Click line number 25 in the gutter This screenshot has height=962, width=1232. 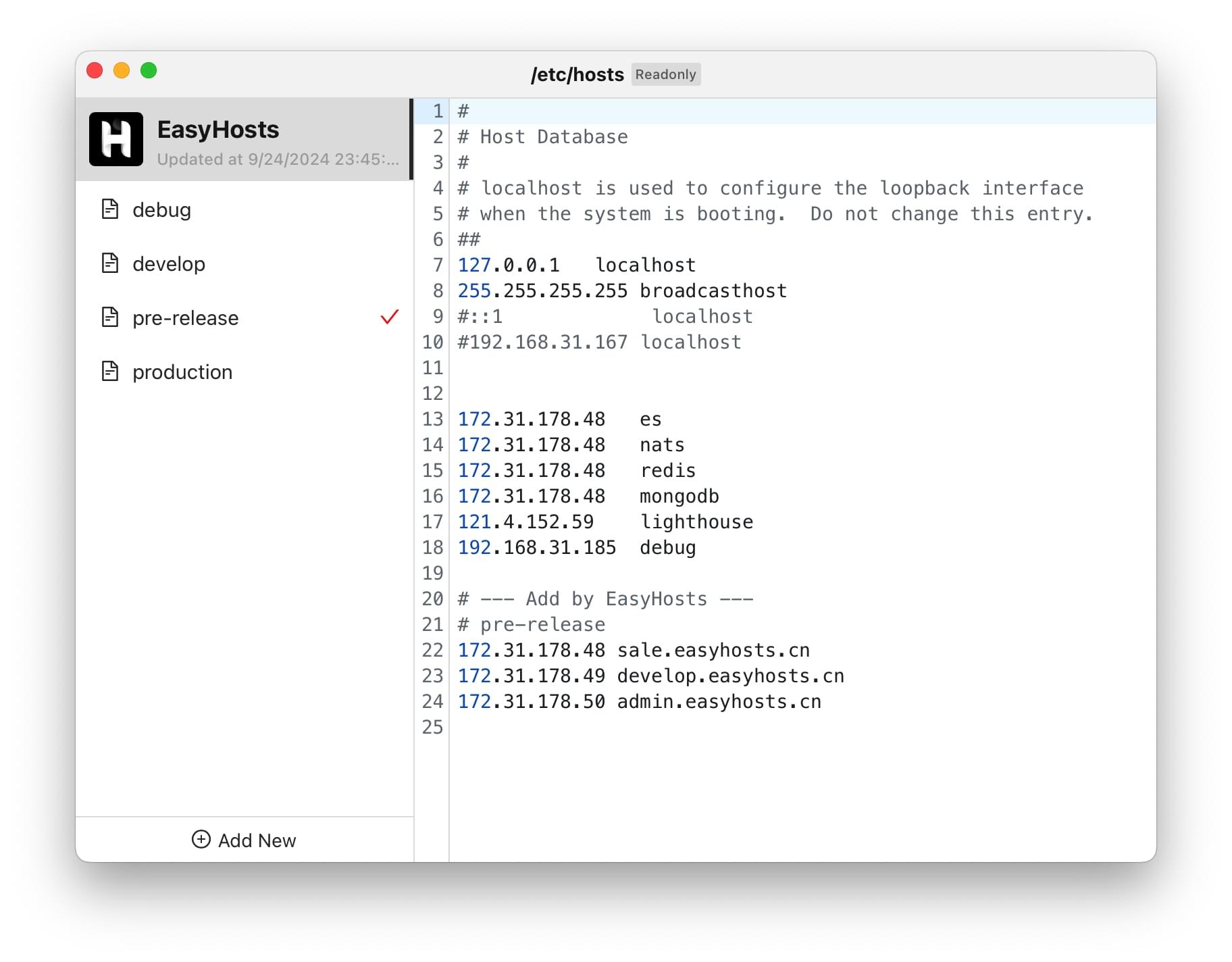pyautogui.click(x=433, y=727)
